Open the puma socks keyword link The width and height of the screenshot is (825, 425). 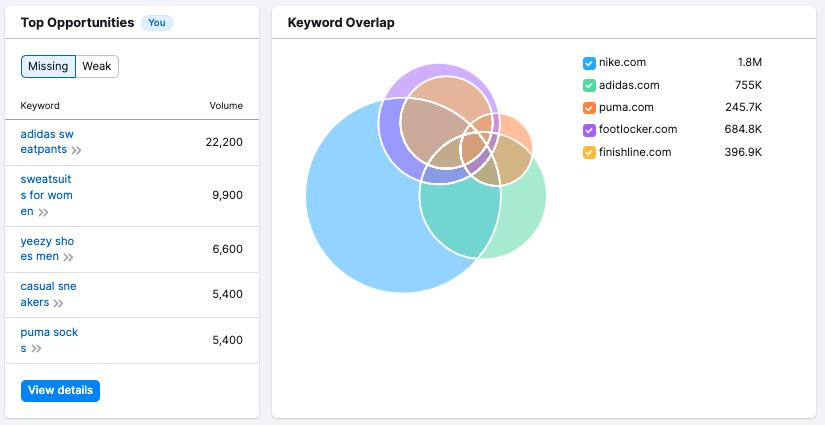click(x=49, y=340)
